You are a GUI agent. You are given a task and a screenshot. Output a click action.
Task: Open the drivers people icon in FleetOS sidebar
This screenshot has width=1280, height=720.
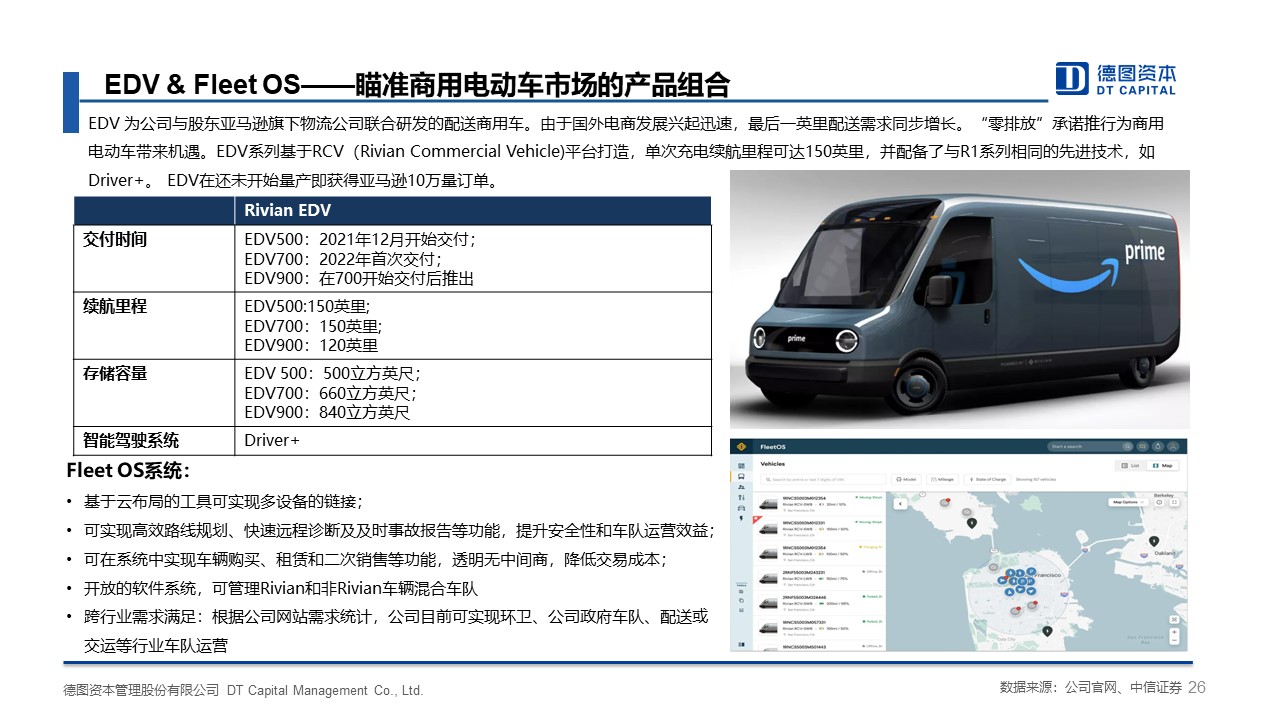click(x=741, y=487)
